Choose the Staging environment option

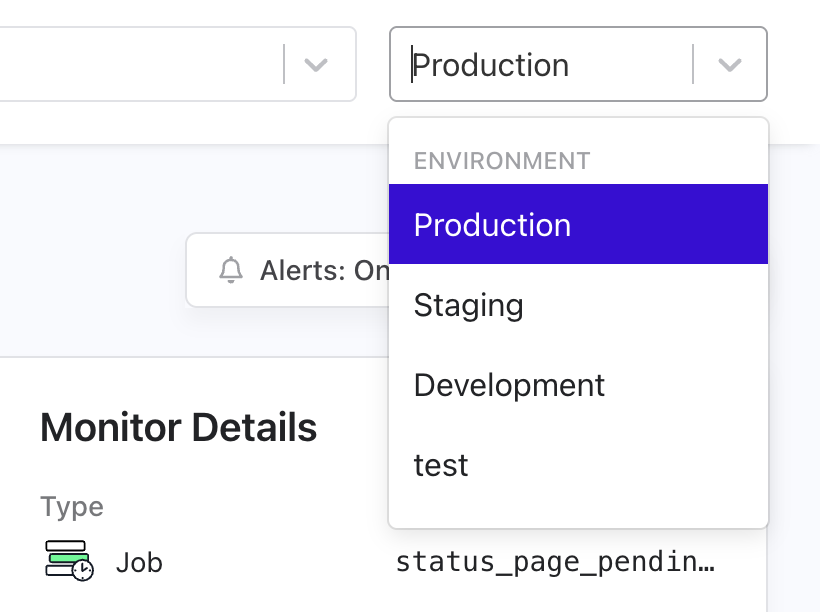pyautogui.click(x=578, y=304)
